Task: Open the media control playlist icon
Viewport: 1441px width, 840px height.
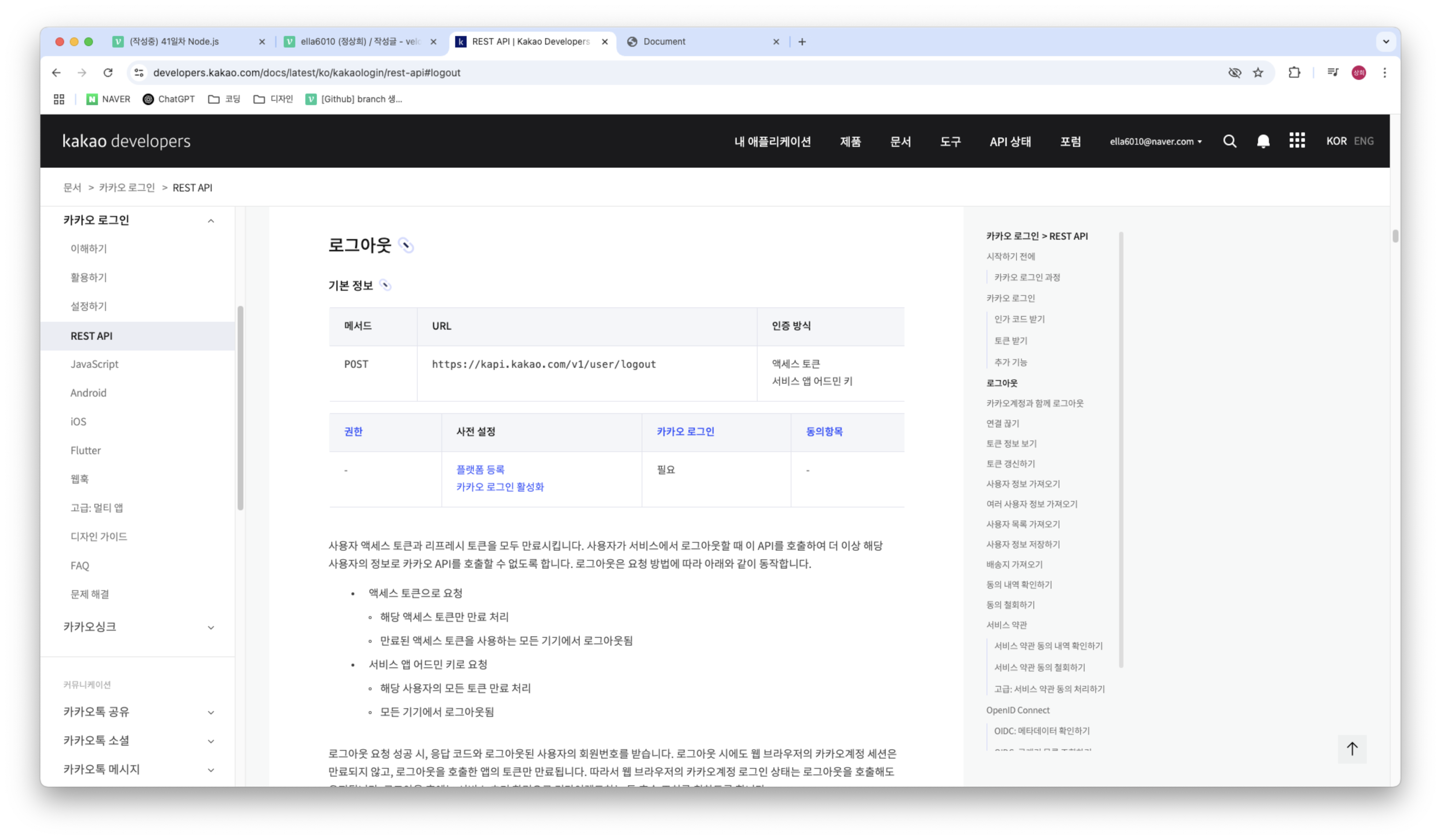Action: coord(1333,73)
